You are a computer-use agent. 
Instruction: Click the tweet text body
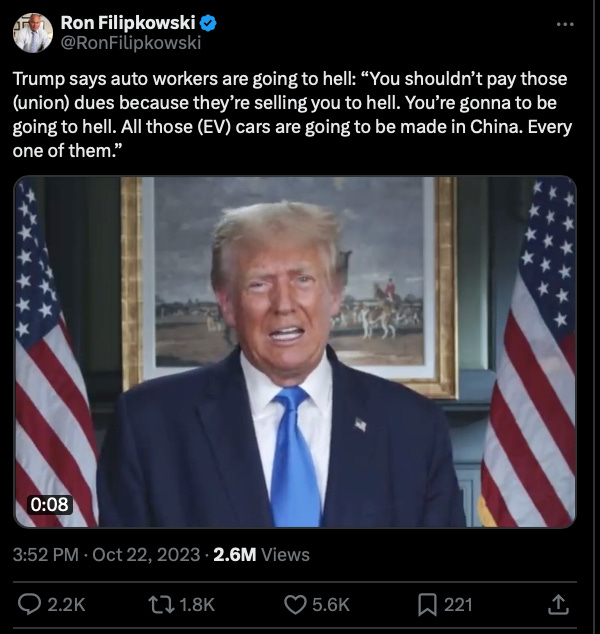click(292, 114)
